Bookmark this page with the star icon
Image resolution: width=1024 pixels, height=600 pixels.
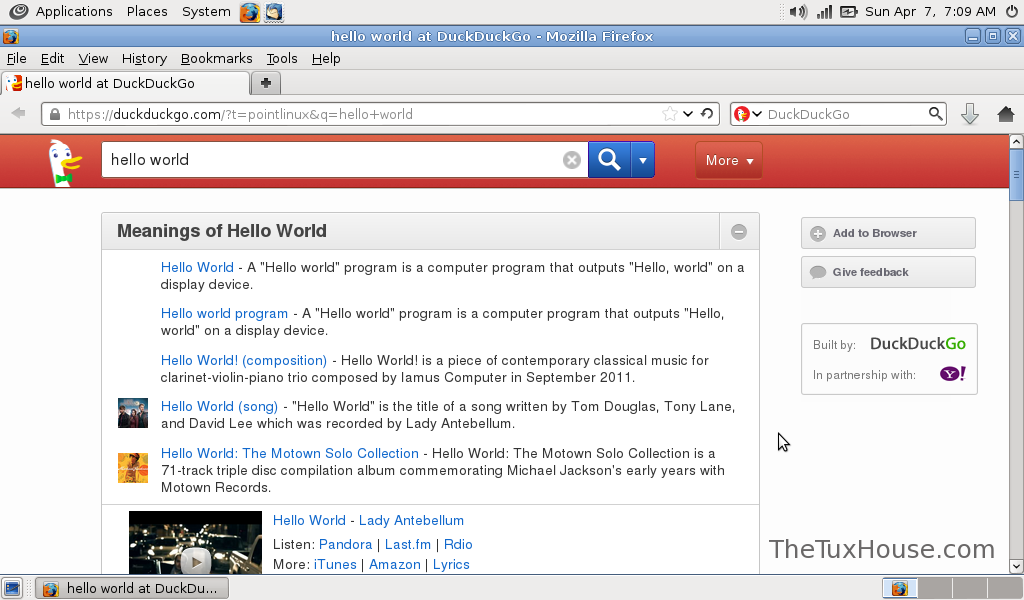[x=670, y=114]
